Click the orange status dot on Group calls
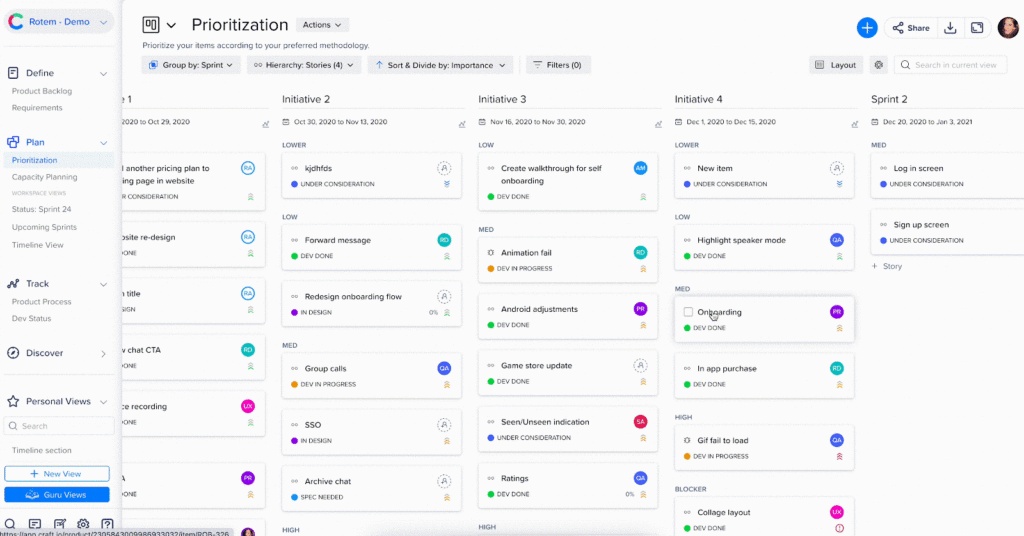The image size is (1024, 536). (294, 384)
